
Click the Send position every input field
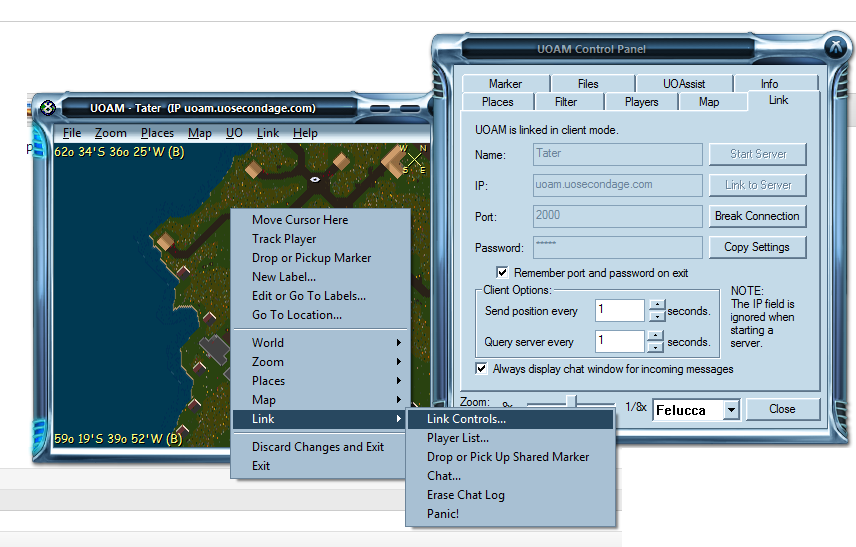click(619, 311)
